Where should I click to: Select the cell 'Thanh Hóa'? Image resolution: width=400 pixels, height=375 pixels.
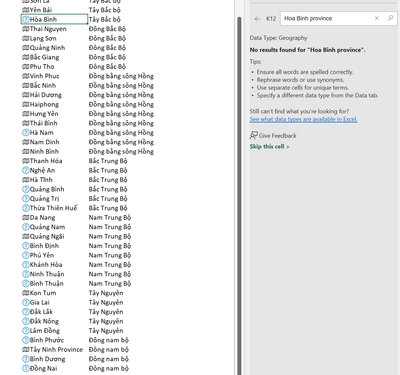point(54,161)
